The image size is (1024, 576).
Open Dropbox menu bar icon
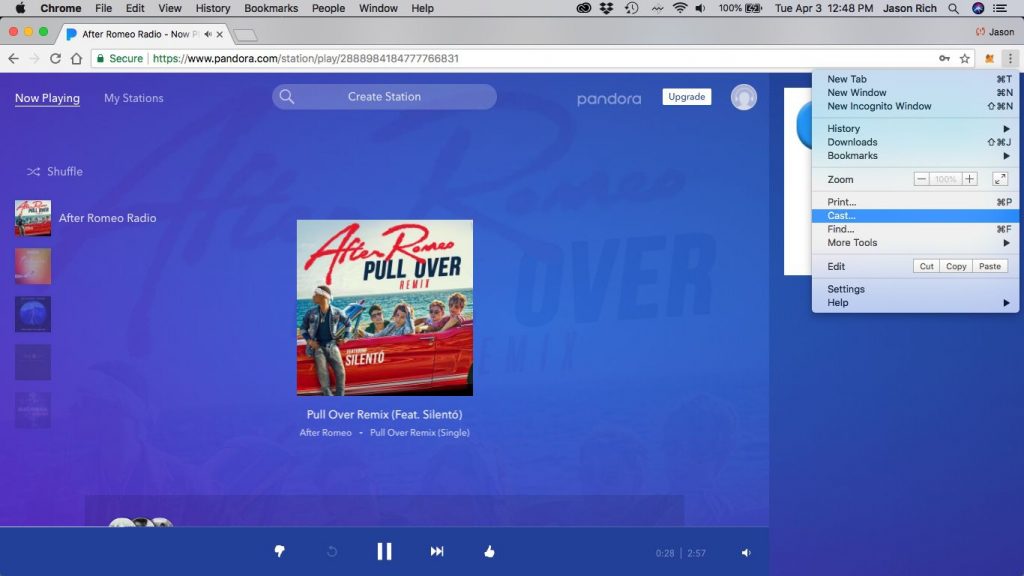[607, 8]
